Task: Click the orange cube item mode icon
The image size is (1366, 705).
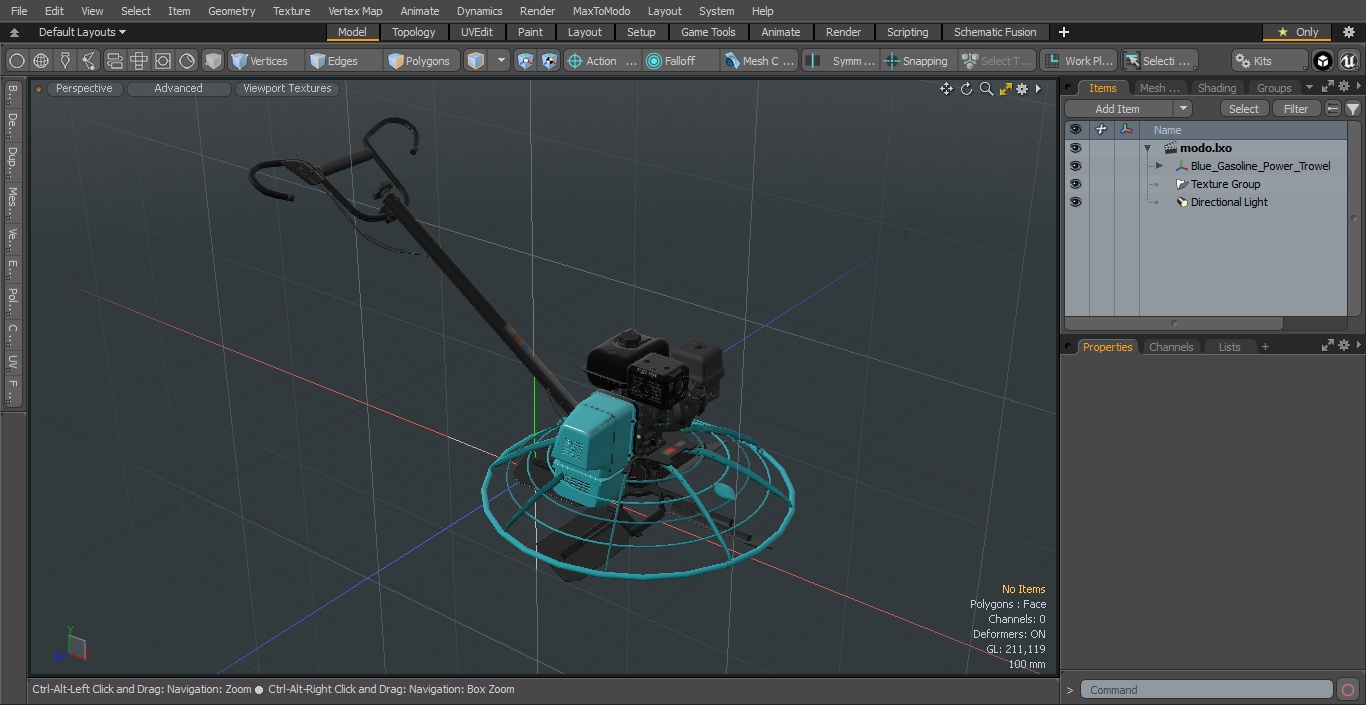Action: click(x=476, y=61)
